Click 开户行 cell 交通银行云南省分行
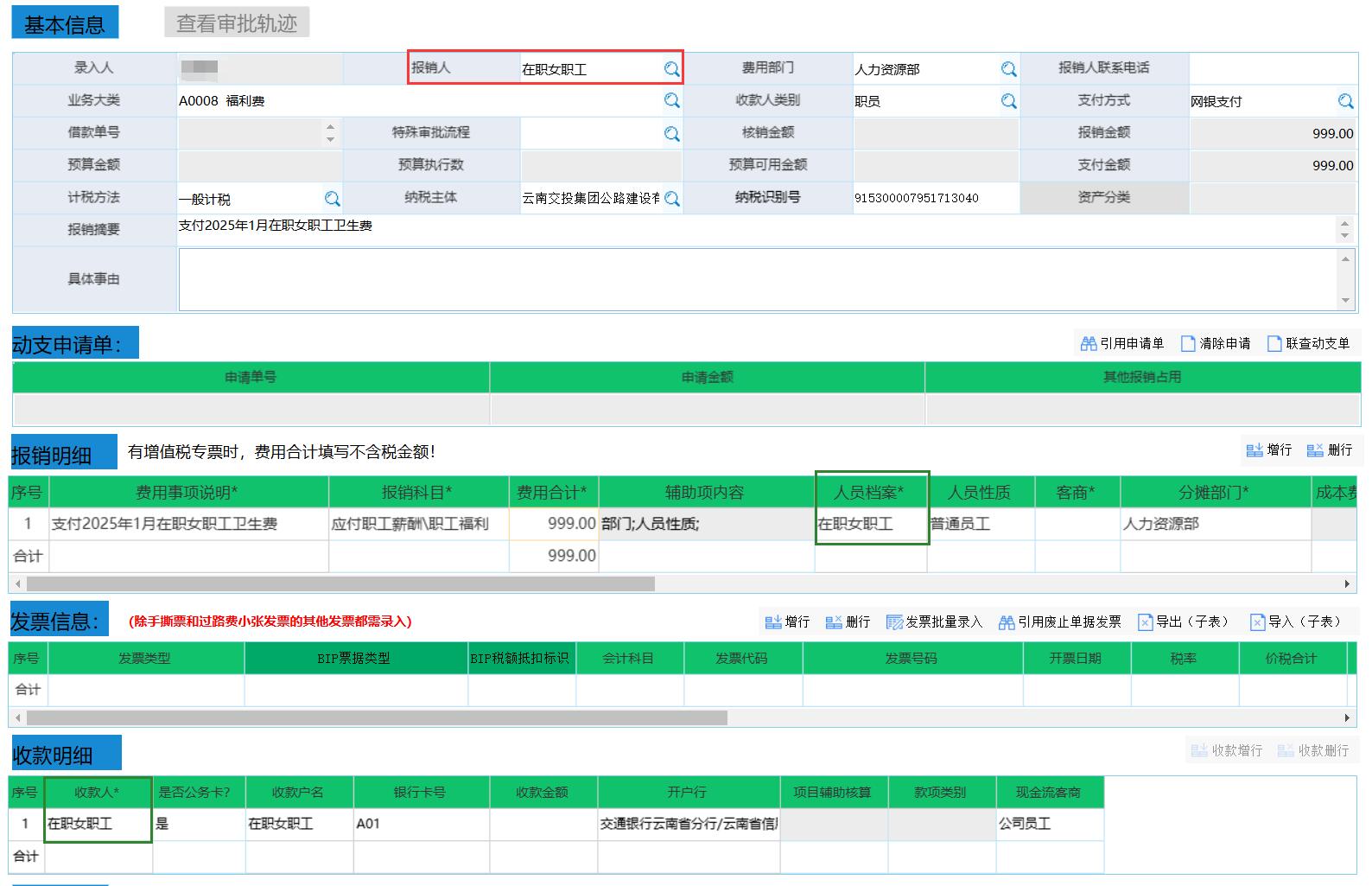 [x=689, y=824]
